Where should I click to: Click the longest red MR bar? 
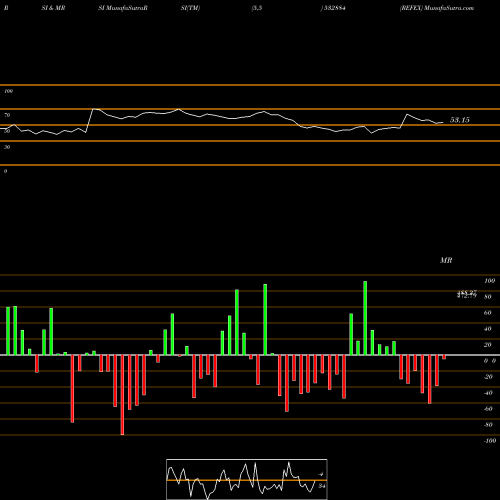[122, 395]
